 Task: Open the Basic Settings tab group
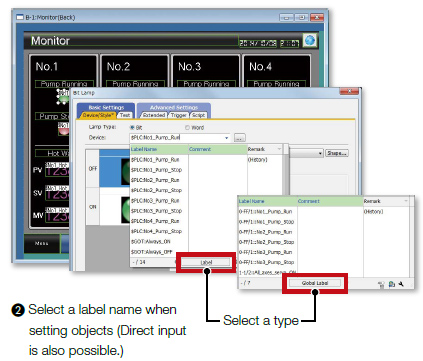(106, 107)
